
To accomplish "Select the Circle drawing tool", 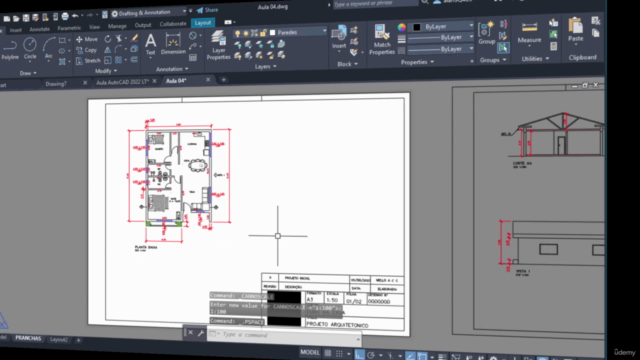I will point(30,49).
